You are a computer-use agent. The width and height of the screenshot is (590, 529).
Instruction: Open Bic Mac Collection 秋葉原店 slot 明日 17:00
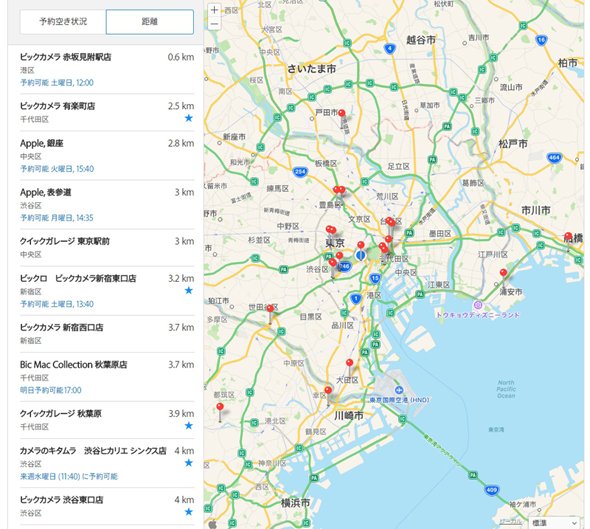pyautogui.click(x=51, y=390)
